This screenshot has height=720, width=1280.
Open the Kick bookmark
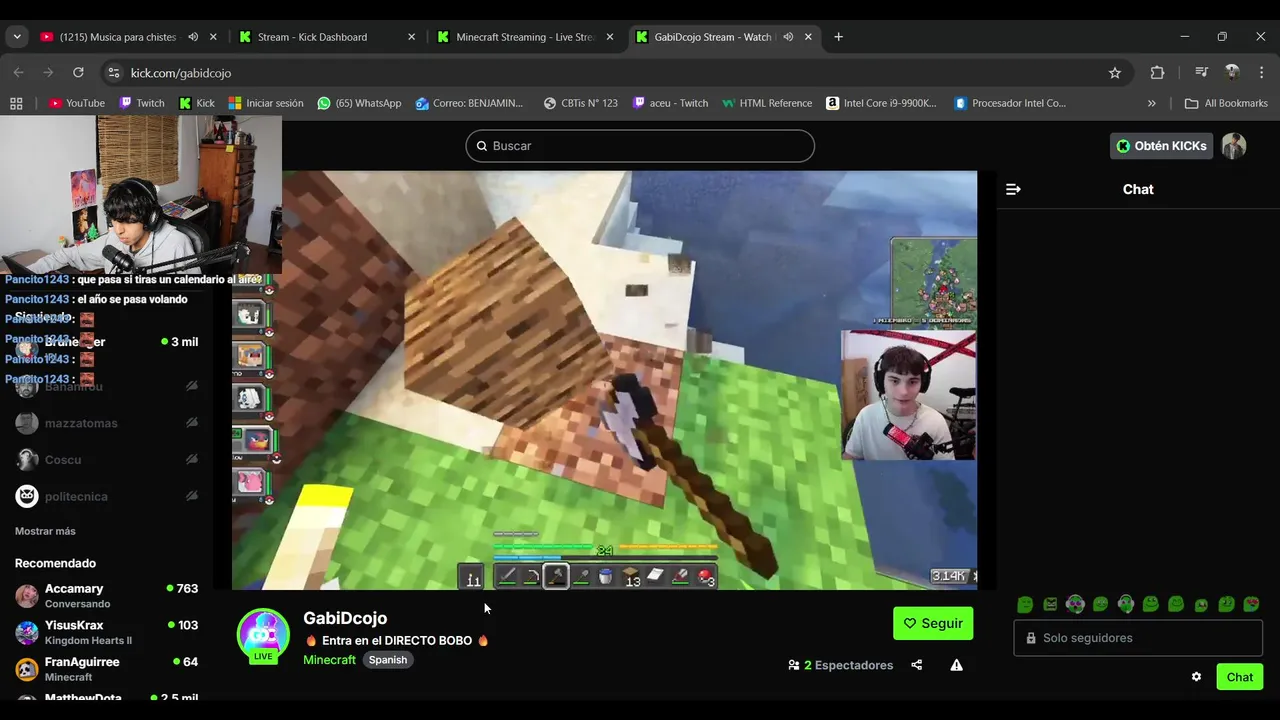[x=197, y=103]
